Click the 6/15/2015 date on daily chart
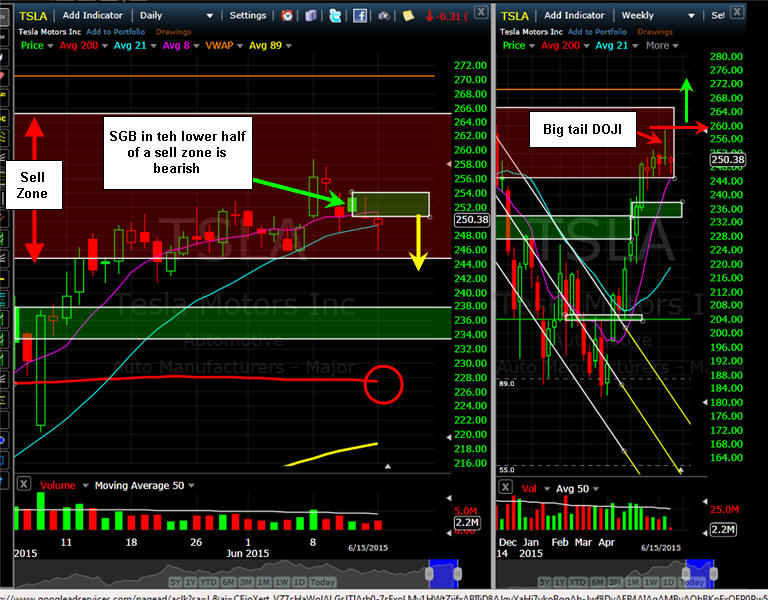768x600 pixels. click(368, 548)
